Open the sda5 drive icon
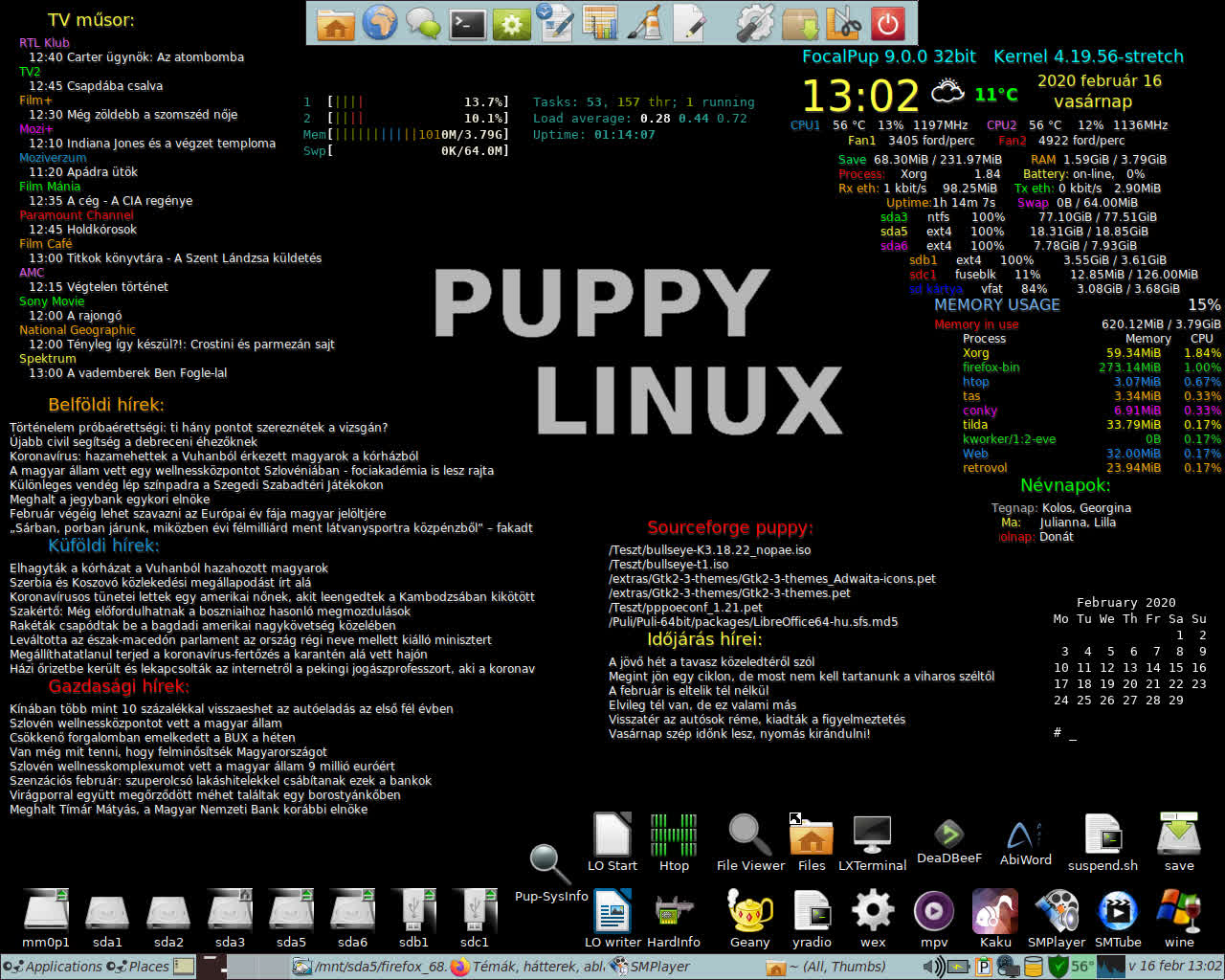1225x980 pixels. pos(291,920)
